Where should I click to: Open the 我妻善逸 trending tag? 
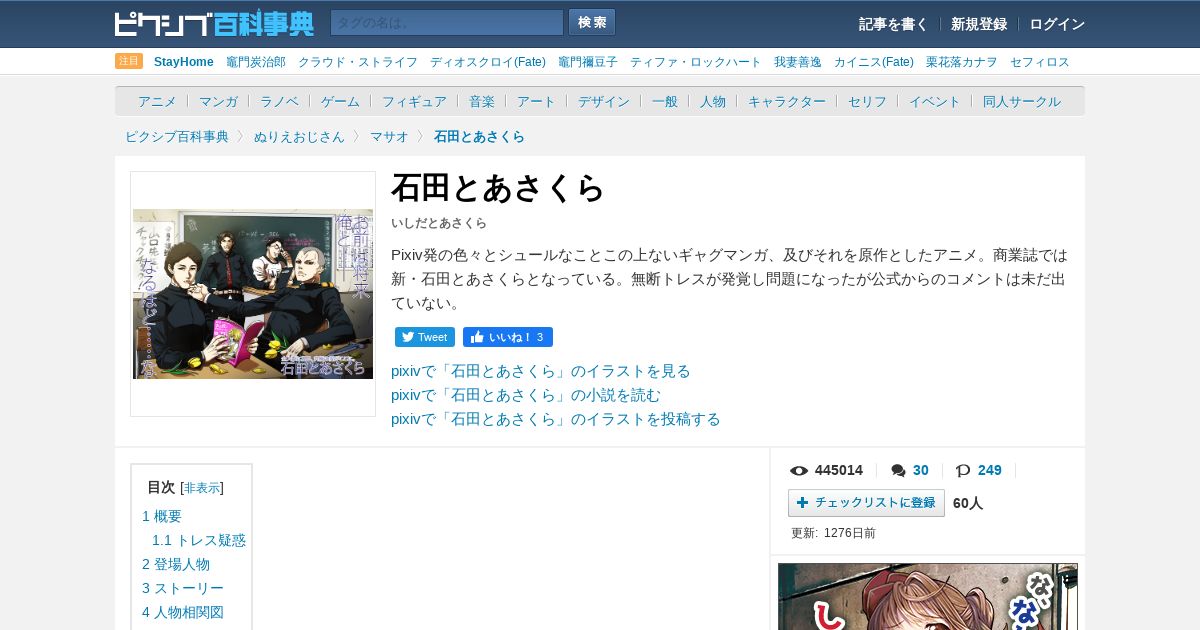click(x=798, y=62)
